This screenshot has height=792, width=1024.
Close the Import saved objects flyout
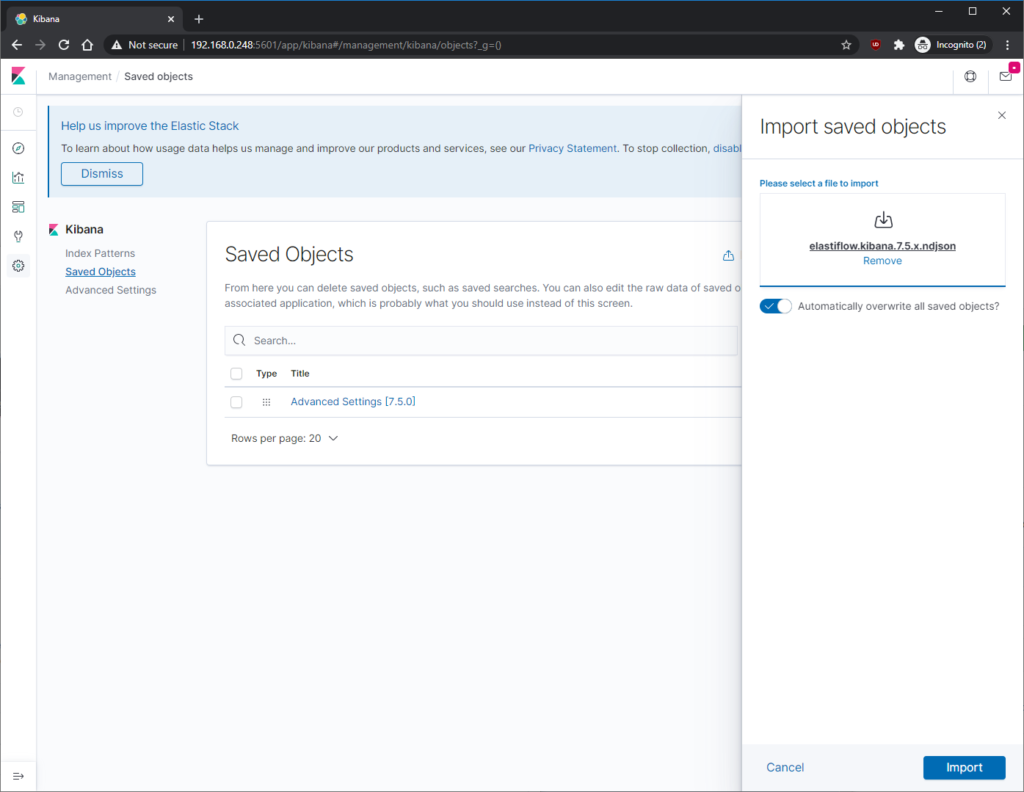[1002, 116]
